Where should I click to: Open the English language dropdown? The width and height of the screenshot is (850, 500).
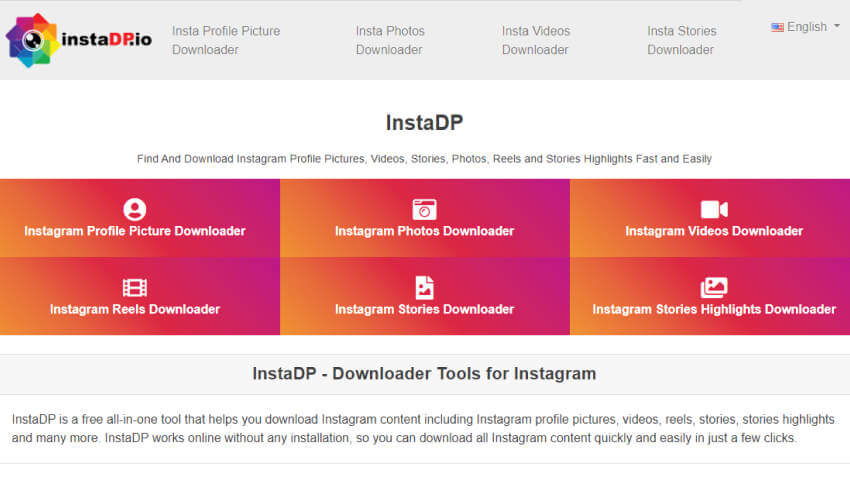tap(806, 27)
